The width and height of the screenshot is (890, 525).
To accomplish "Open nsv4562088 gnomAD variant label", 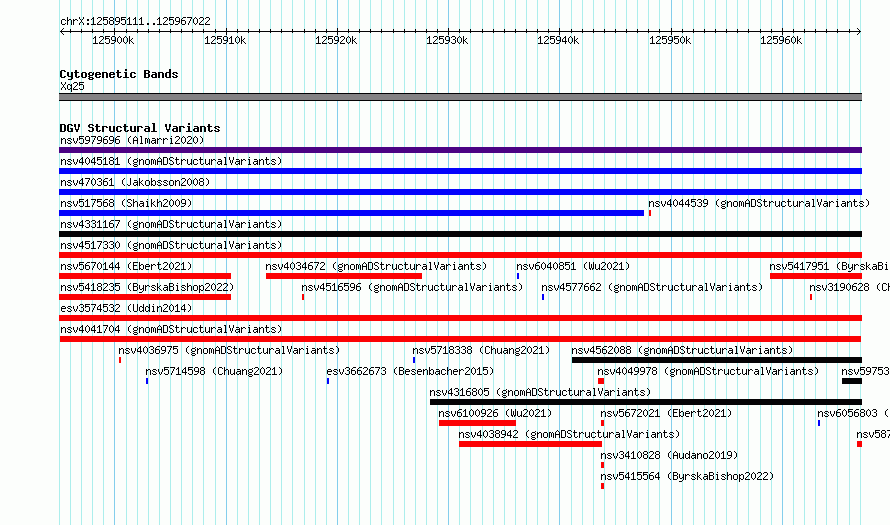I will (682, 350).
